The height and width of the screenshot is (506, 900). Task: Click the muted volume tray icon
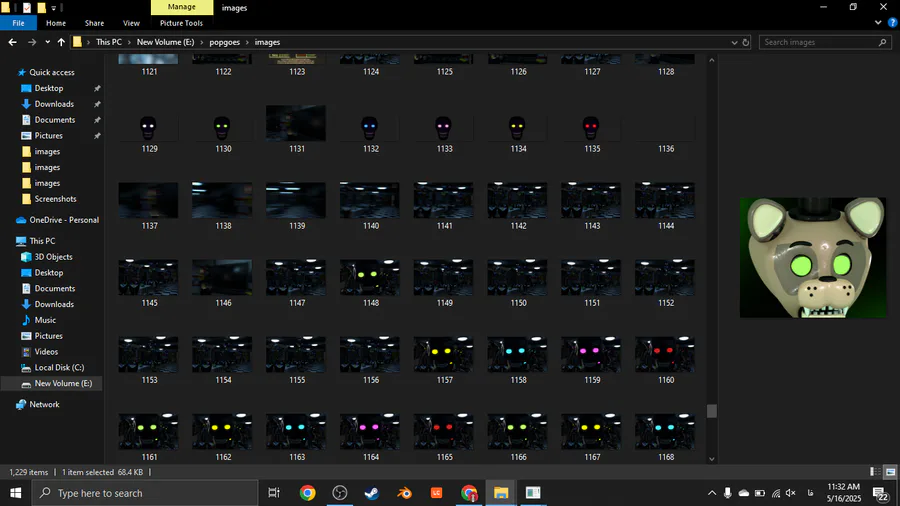pos(791,493)
